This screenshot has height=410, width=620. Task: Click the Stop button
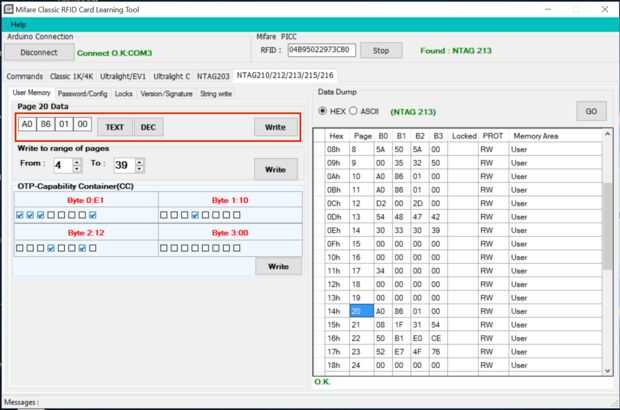pyautogui.click(x=381, y=51)
